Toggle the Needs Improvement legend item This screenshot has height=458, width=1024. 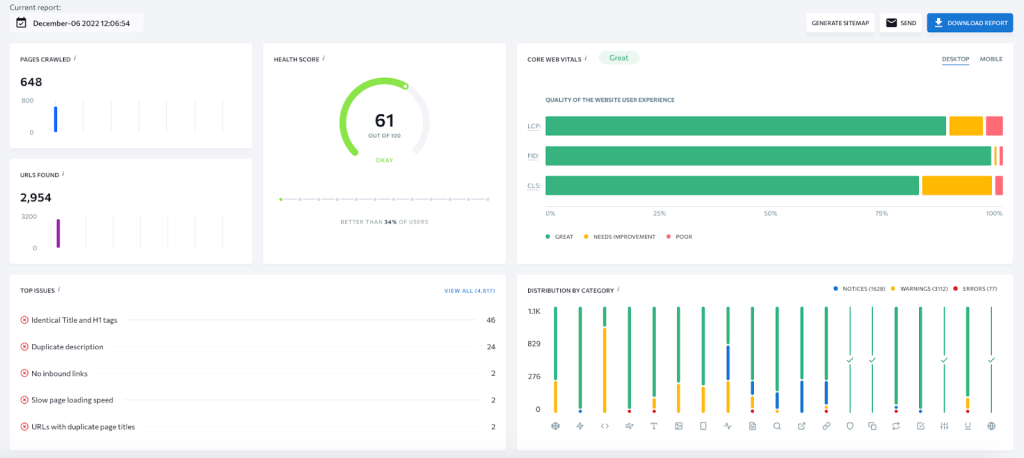point(619,237)
